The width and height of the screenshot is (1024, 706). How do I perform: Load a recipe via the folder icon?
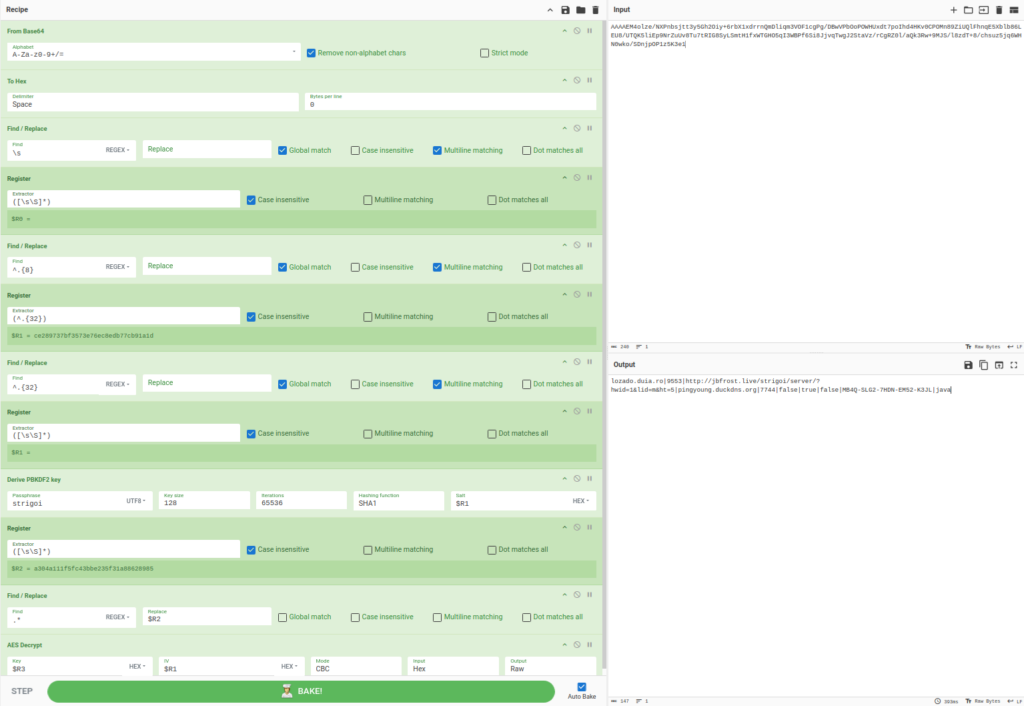click(x=580, y=10)
